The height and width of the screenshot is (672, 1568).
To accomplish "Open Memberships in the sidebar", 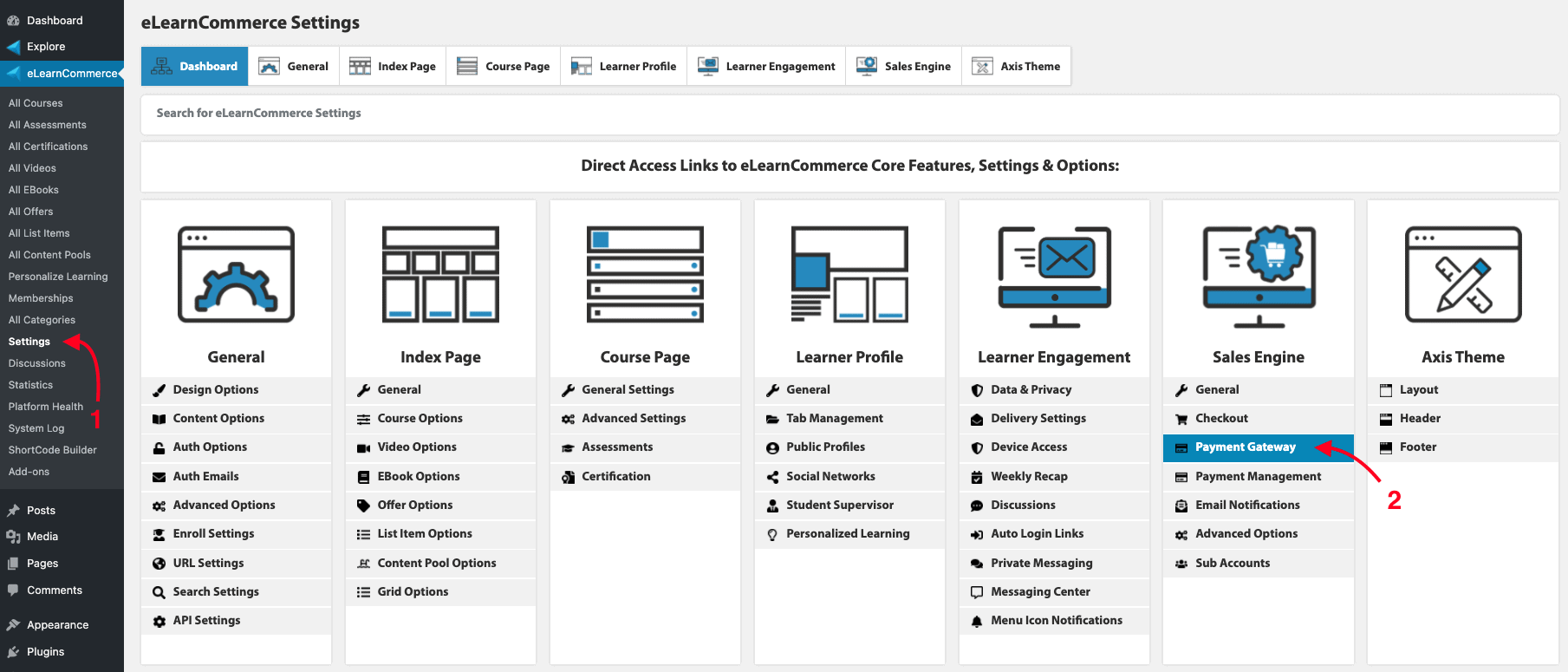I will click(x=41, y=298).
